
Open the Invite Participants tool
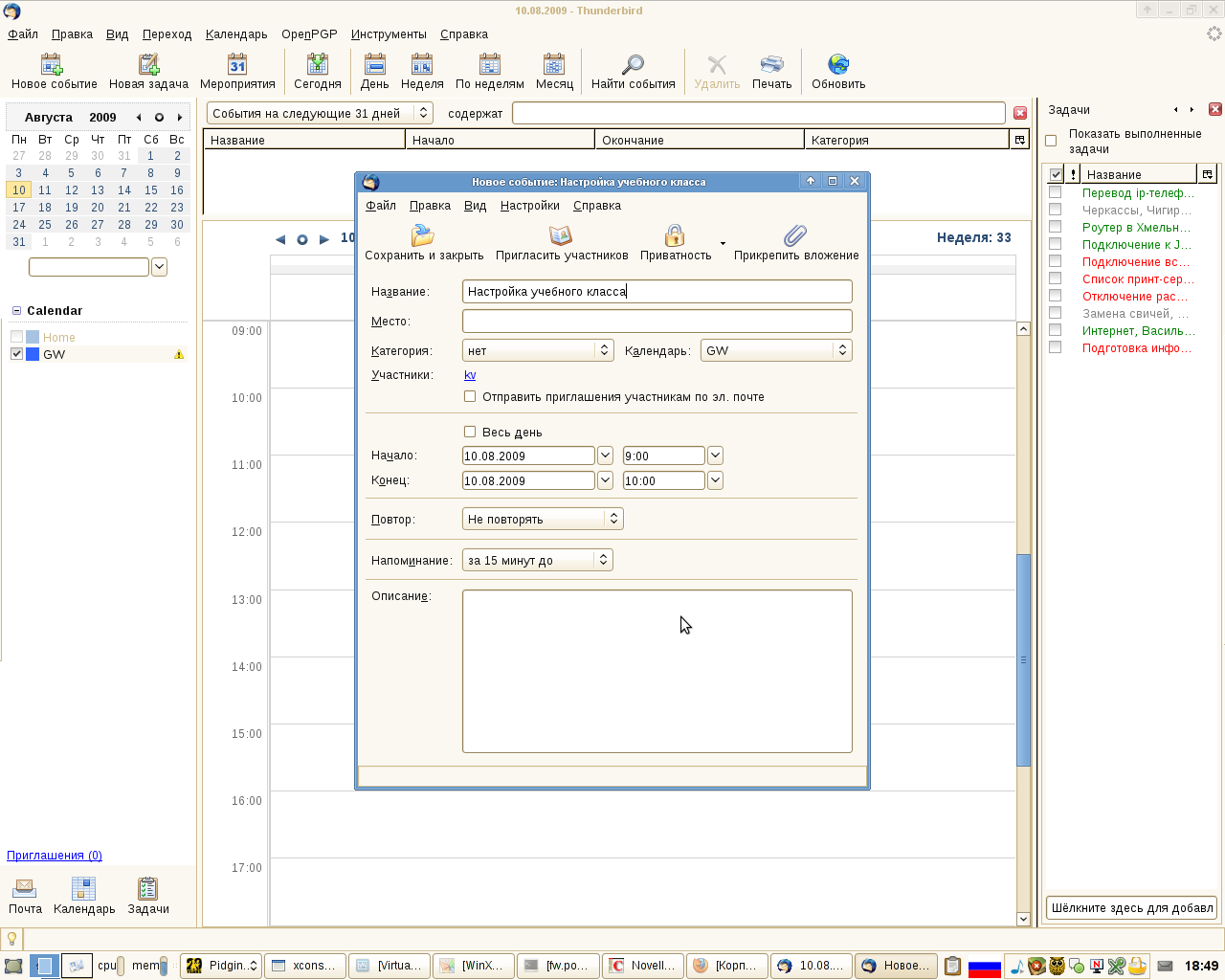pyautogui.click(x=561, y=235)
